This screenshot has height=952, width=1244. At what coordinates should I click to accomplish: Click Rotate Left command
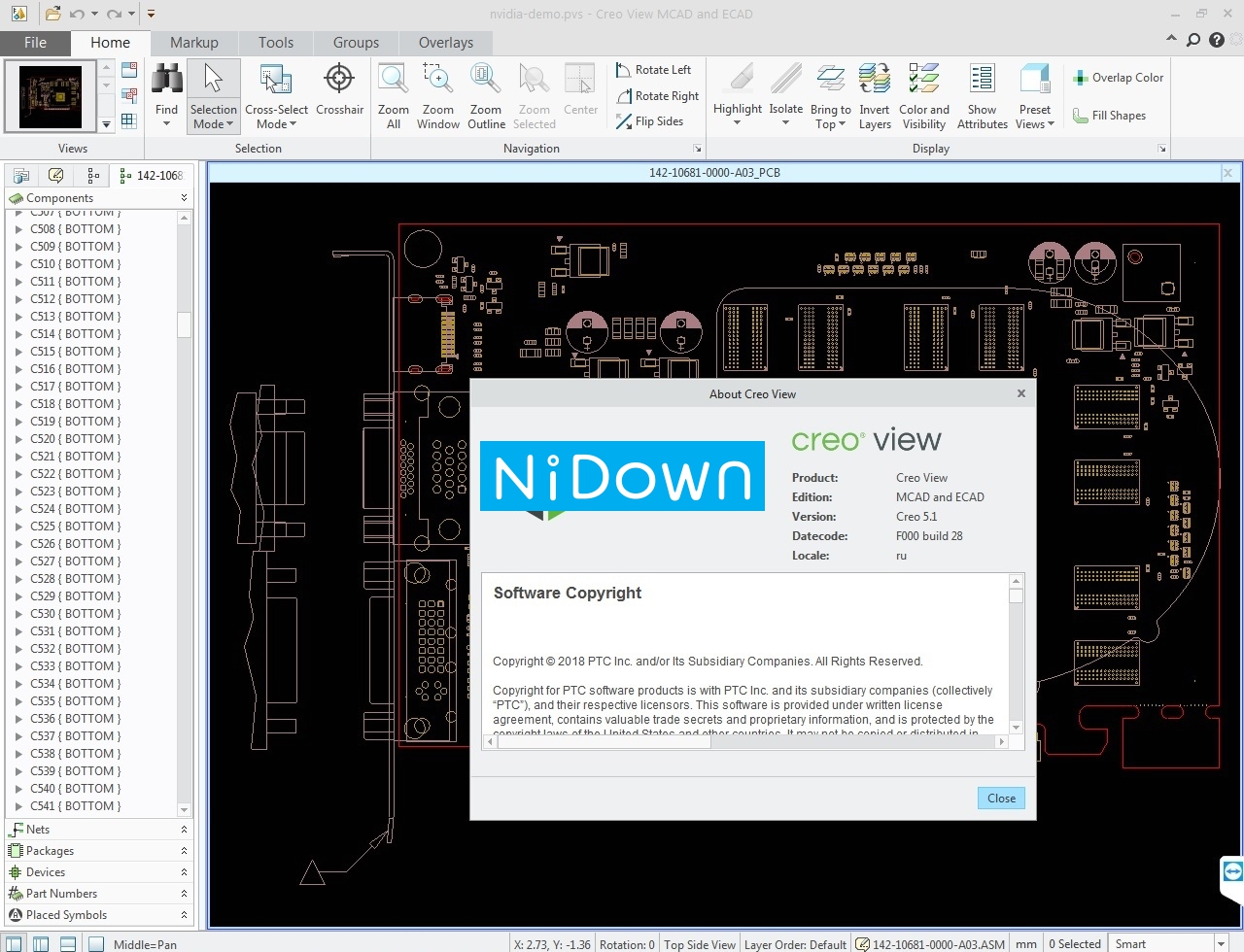click(653, 70)
